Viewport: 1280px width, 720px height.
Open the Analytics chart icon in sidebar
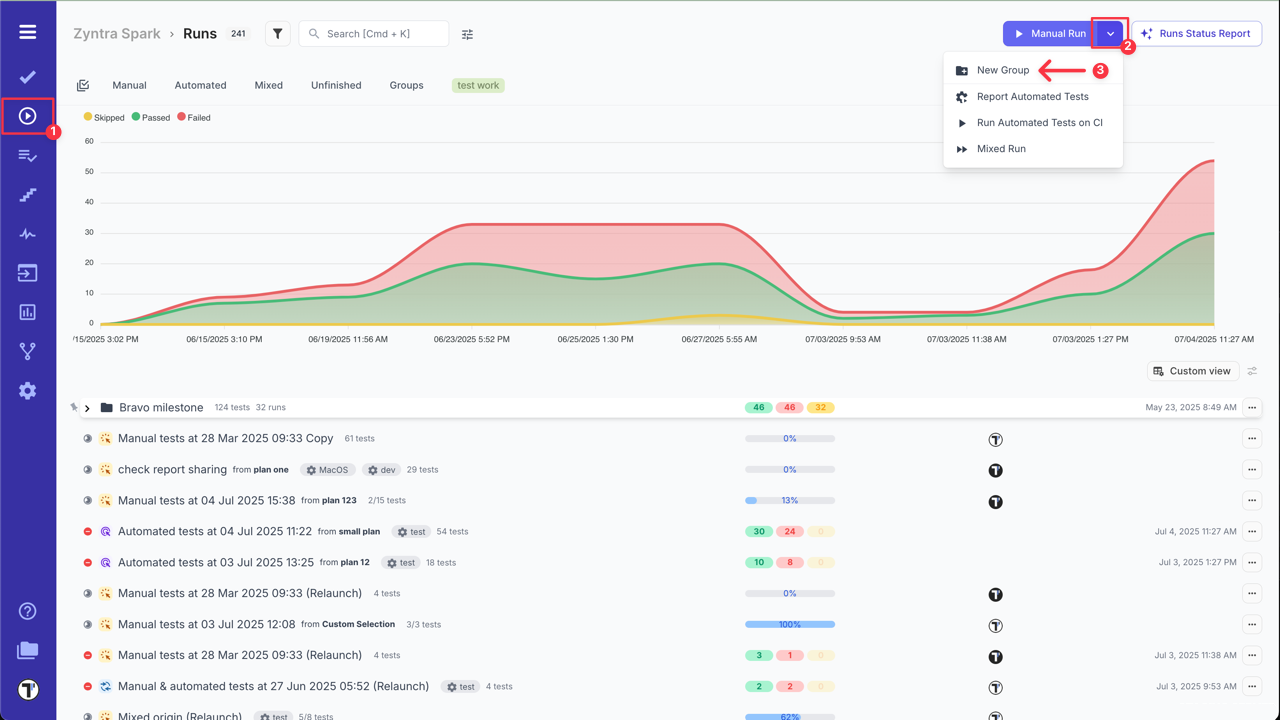(x=28, y=312)
